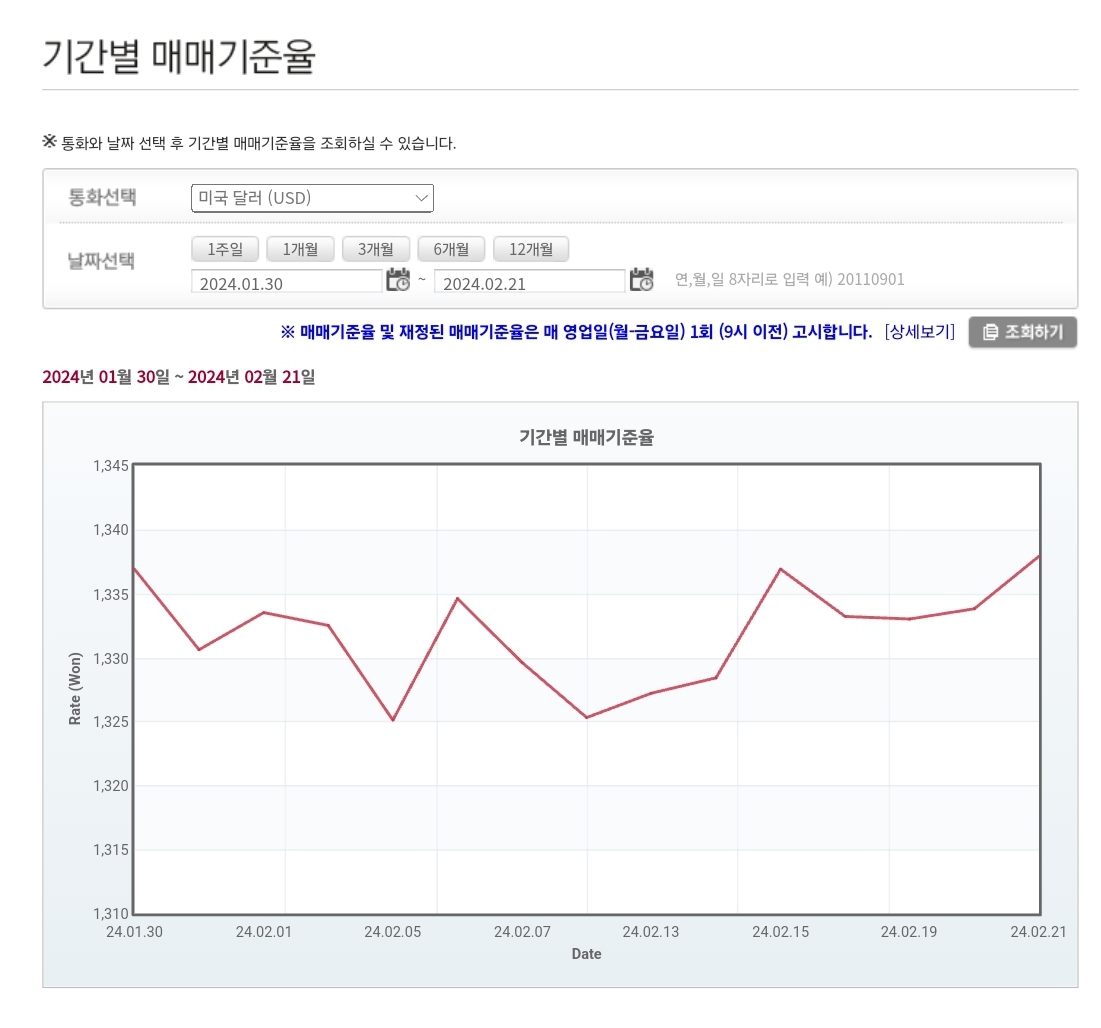
Task: Click the 1,310 y-axis label
Action: point(111,914)
